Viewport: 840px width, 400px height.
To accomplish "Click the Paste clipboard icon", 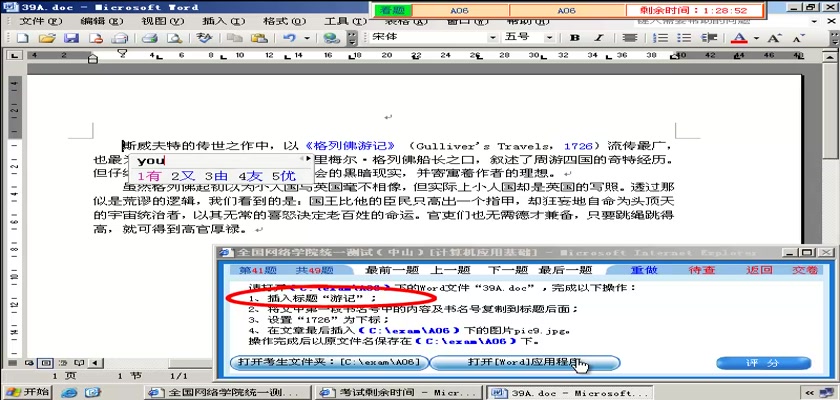I will (259, 38).
